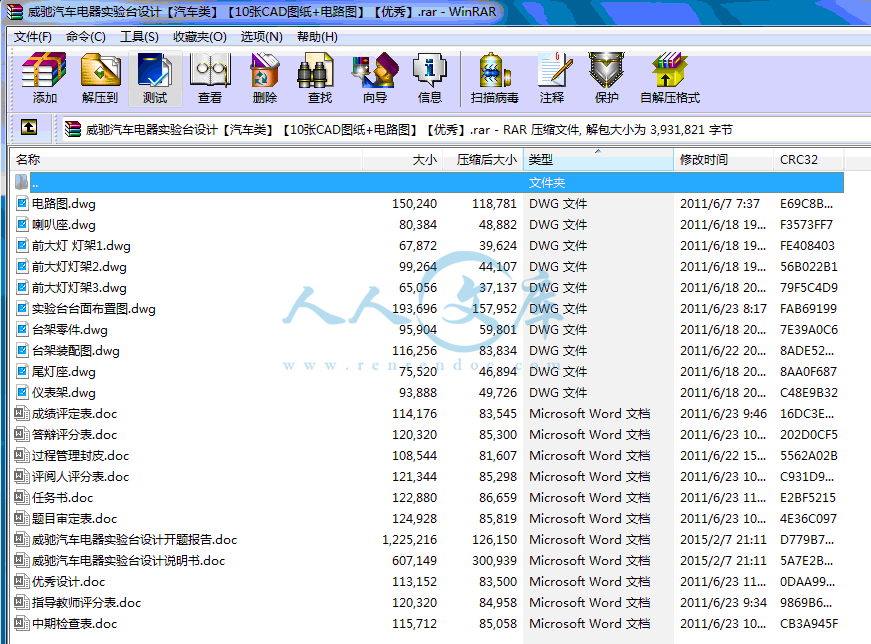Click packed size 300,939

494,561
